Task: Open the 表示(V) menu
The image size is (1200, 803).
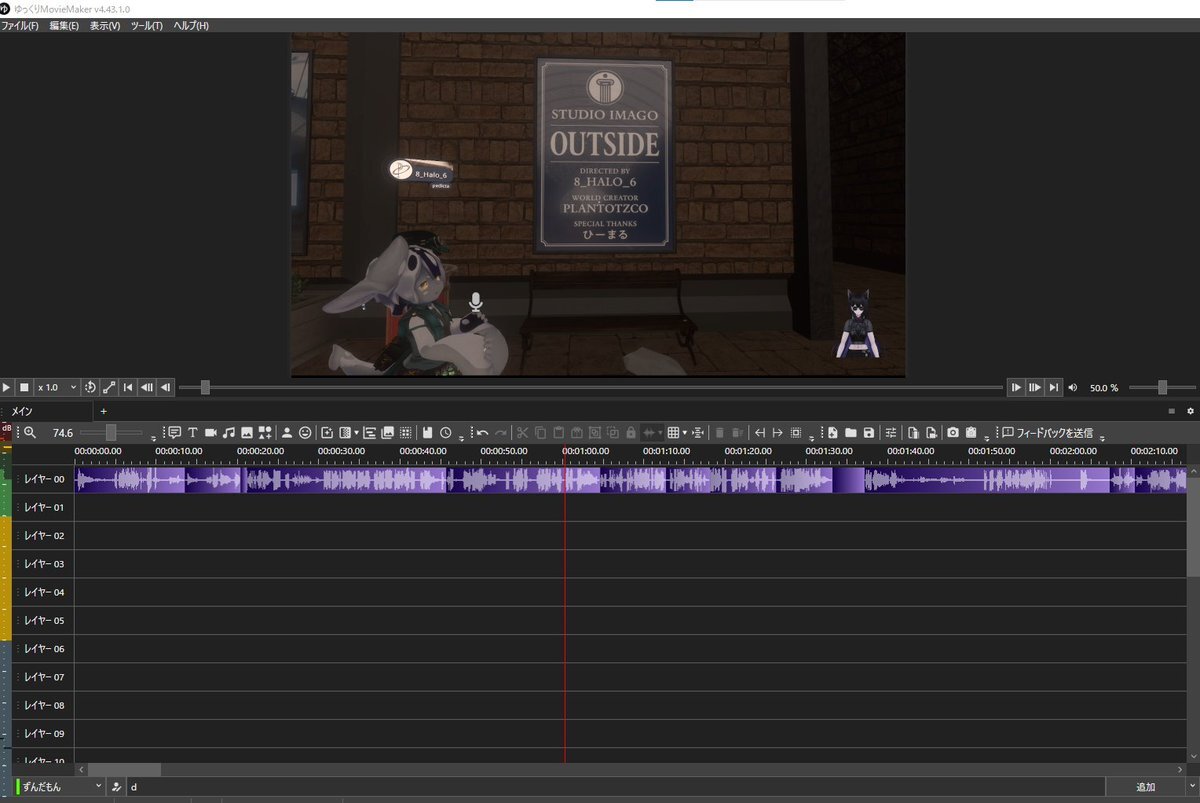Action: [x=105, y=25]
